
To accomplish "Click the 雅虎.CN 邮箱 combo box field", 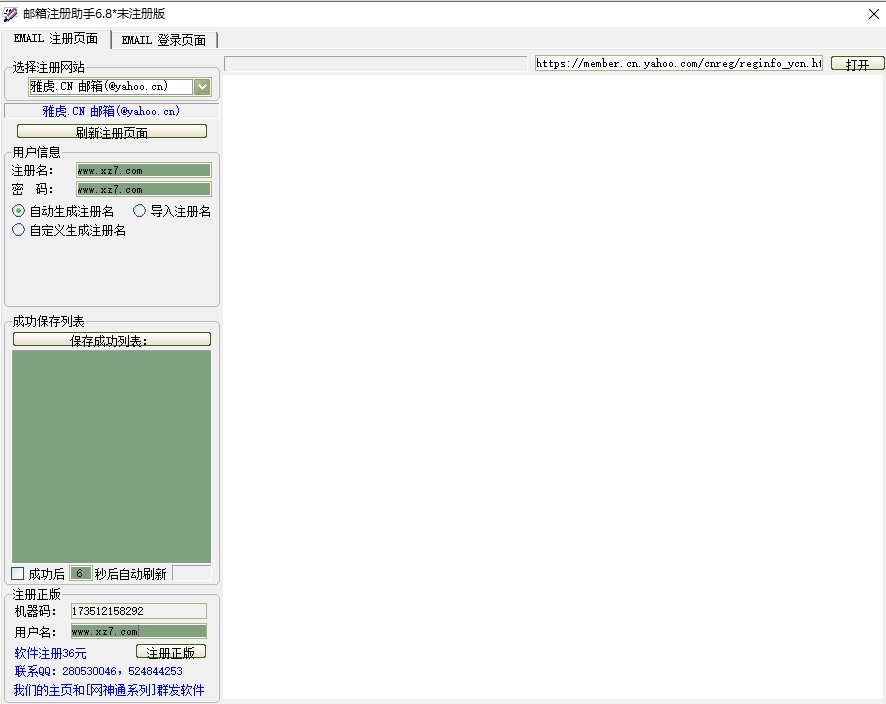I will (x=110, y=87).
